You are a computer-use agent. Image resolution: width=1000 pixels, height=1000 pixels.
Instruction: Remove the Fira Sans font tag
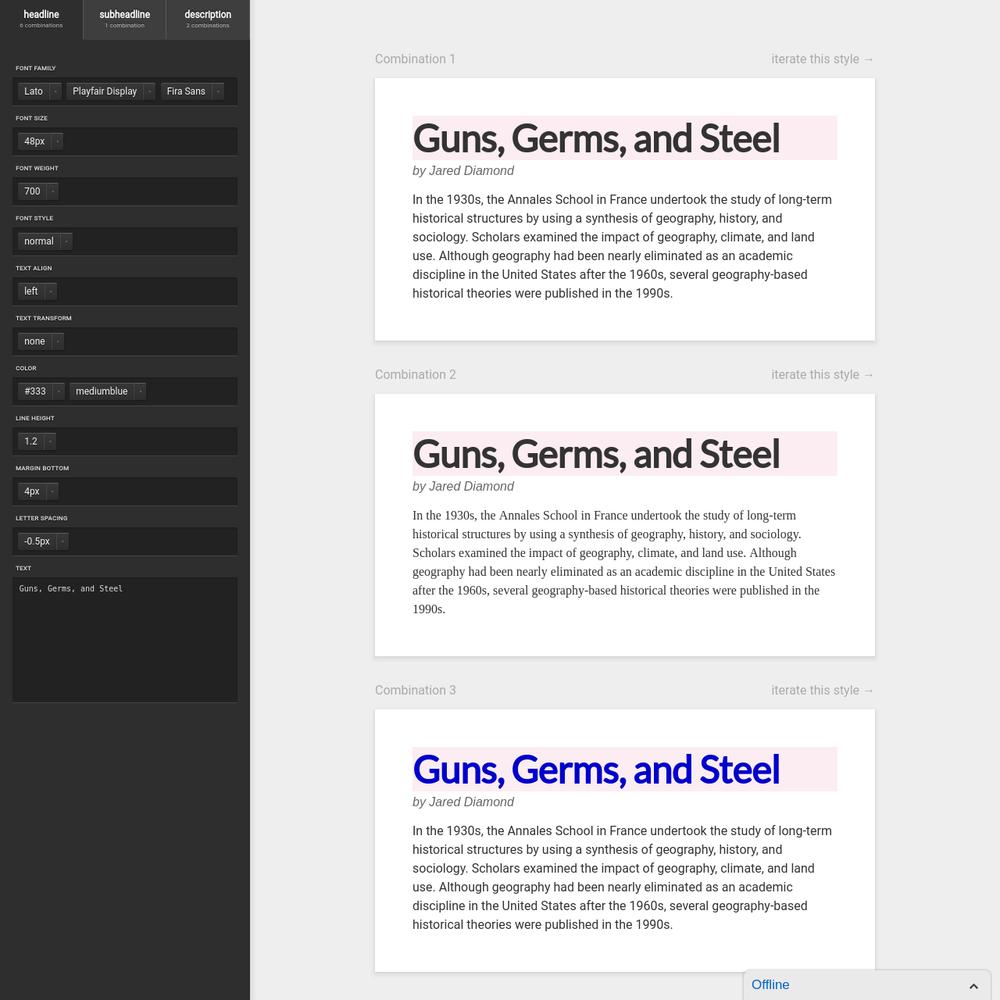pos(218,91)
